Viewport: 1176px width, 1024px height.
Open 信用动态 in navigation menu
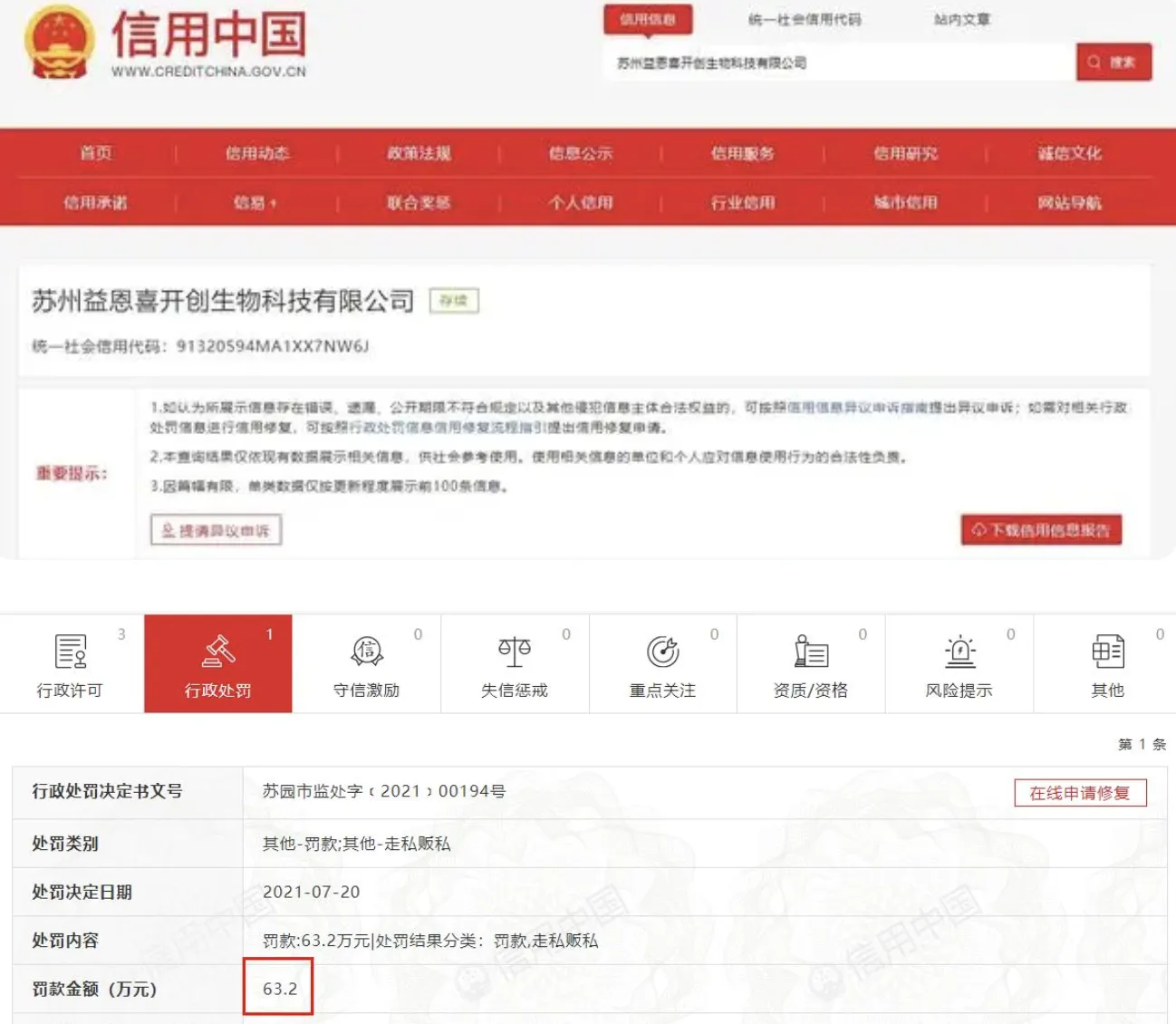click(257, 153)
